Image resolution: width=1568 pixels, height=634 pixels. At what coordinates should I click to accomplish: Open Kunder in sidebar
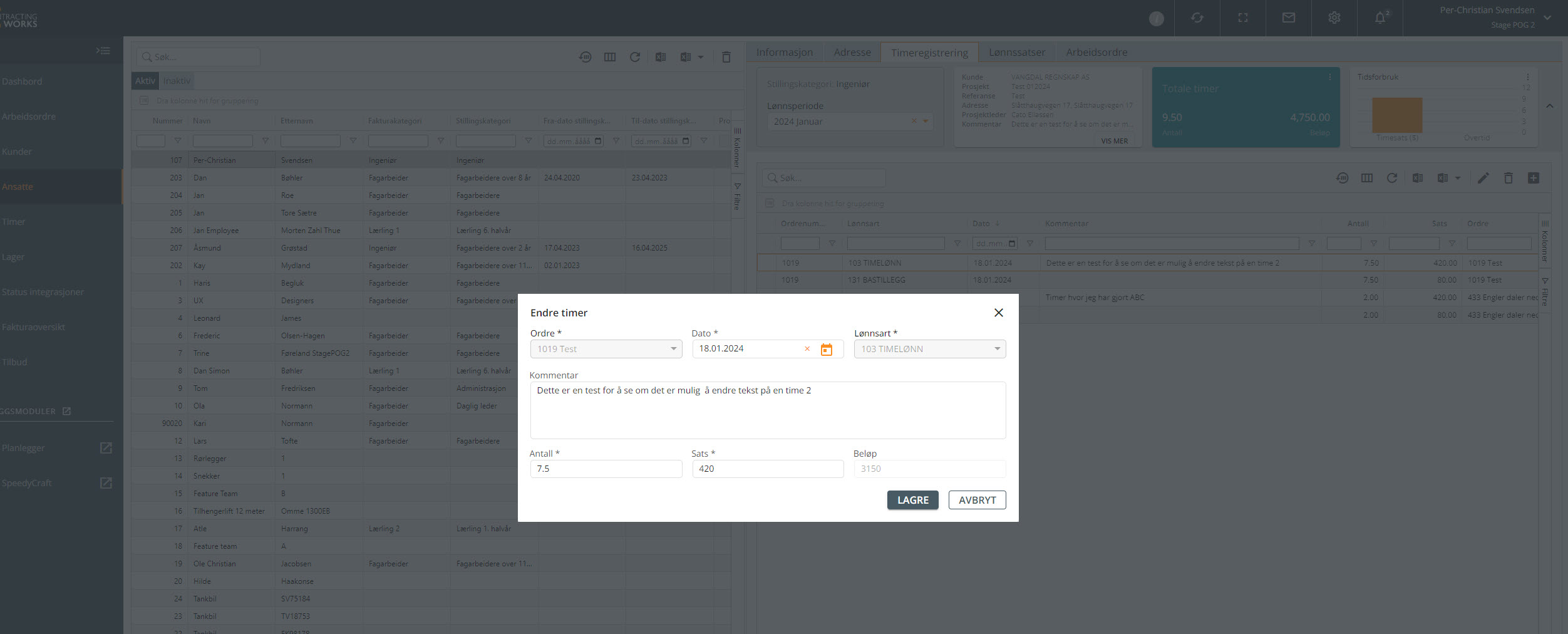pos(17,152)
